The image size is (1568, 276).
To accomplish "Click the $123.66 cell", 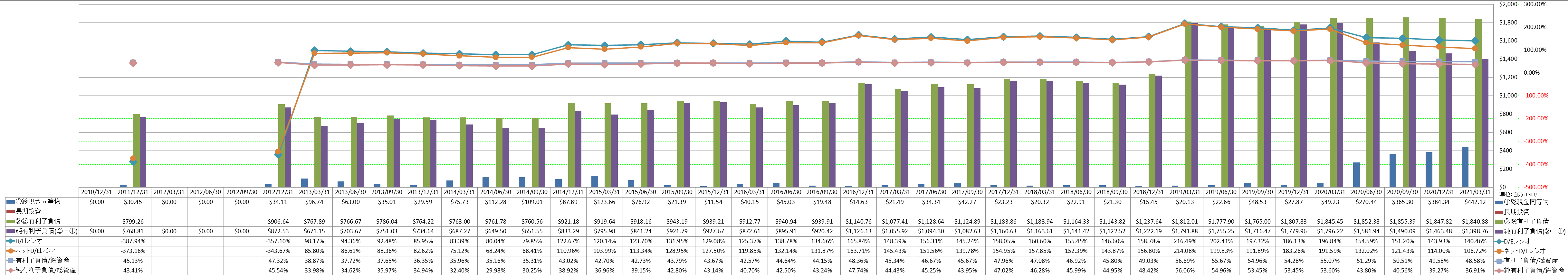I will click(605, 202).
